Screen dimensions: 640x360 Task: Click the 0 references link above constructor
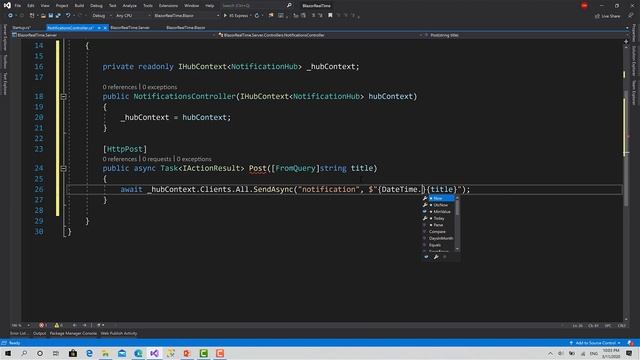tap(120, 87)
